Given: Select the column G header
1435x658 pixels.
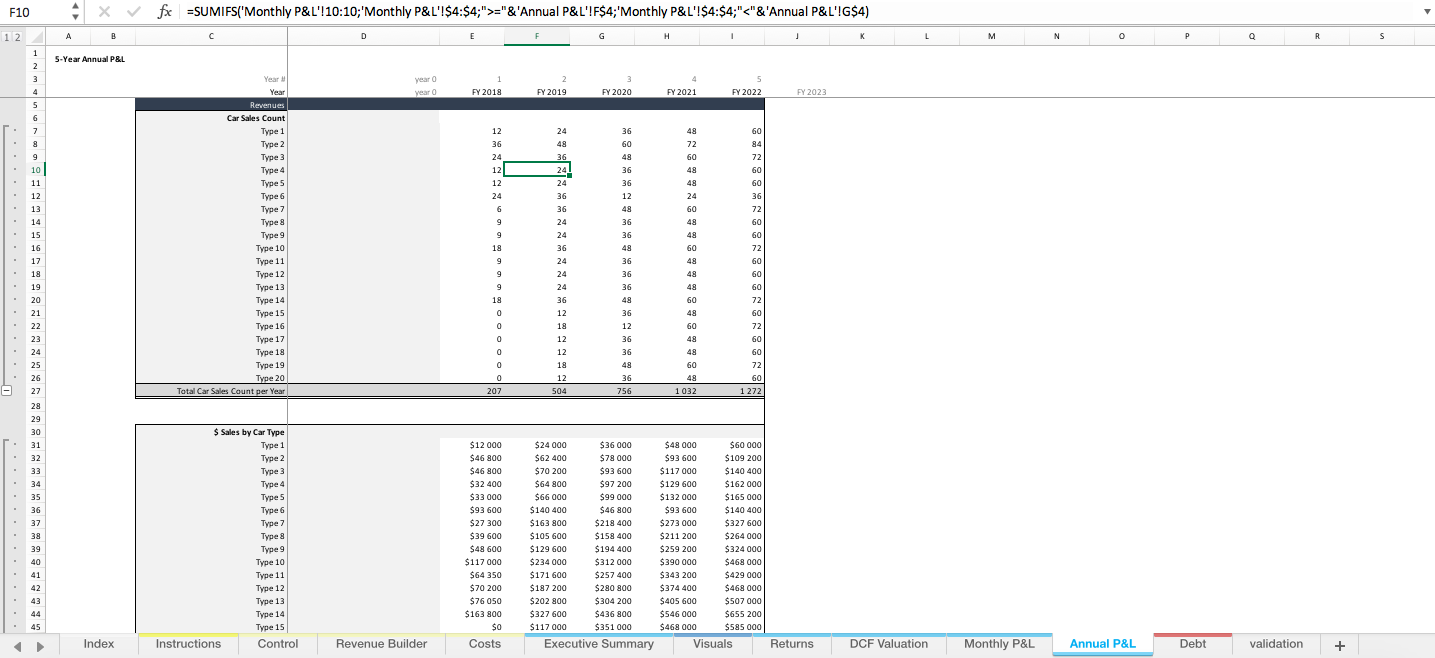Looking at the screenshot, I should point(601,37).
